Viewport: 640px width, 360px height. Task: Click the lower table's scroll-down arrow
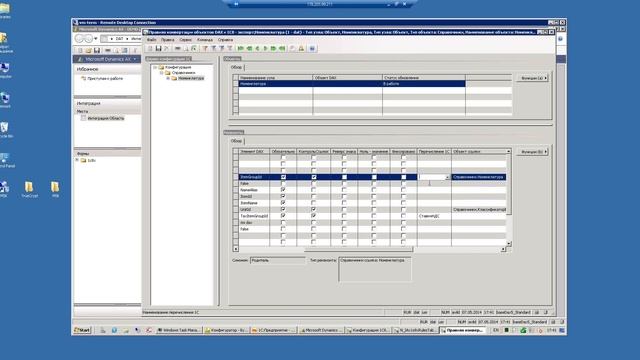point(509,244)
